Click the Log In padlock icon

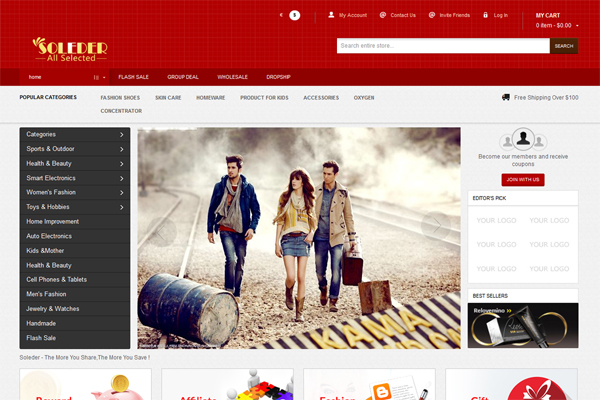click(485, 15)
